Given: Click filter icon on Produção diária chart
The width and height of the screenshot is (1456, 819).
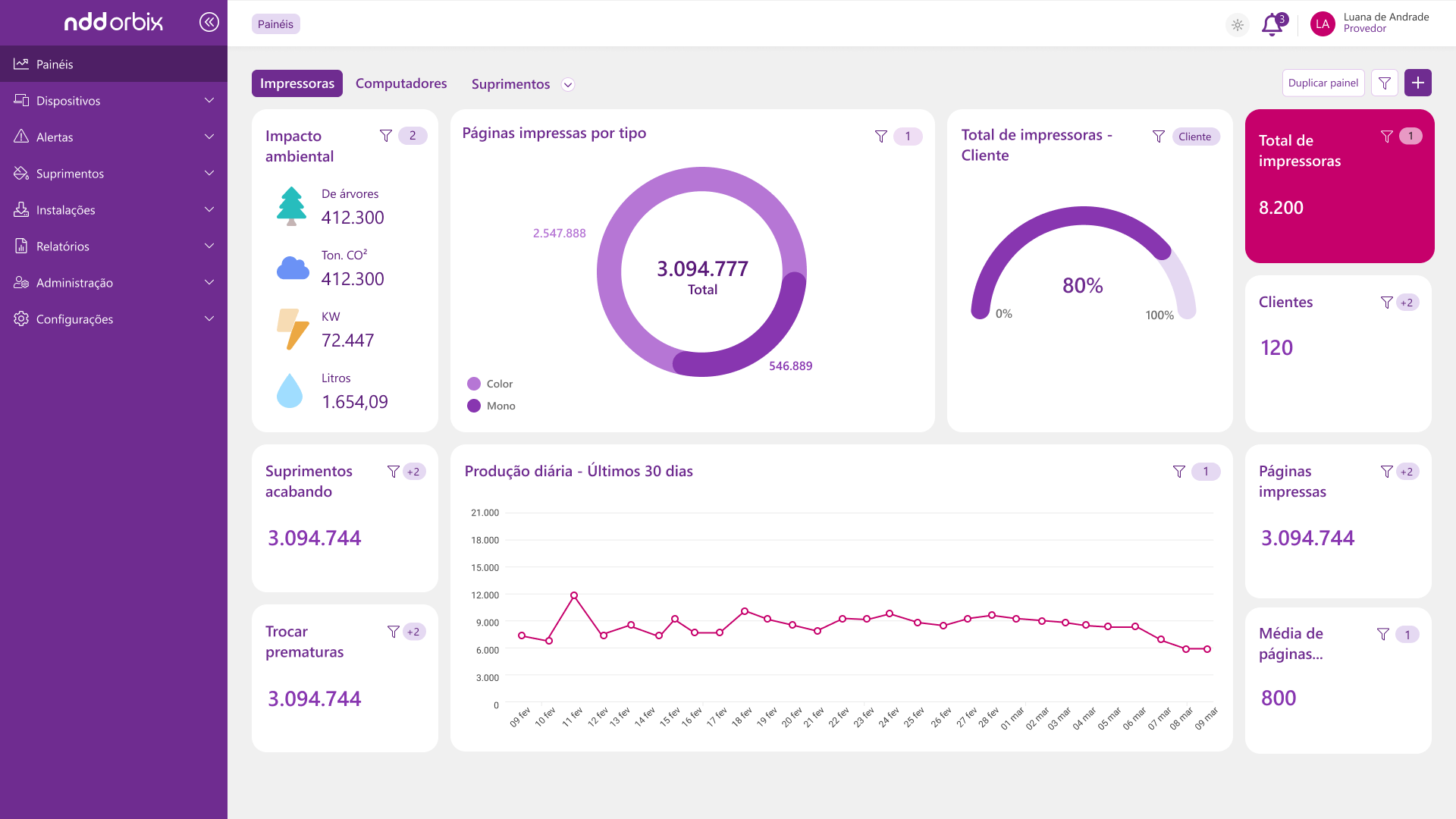Looking at the screenshot, I should point(1178,472).
